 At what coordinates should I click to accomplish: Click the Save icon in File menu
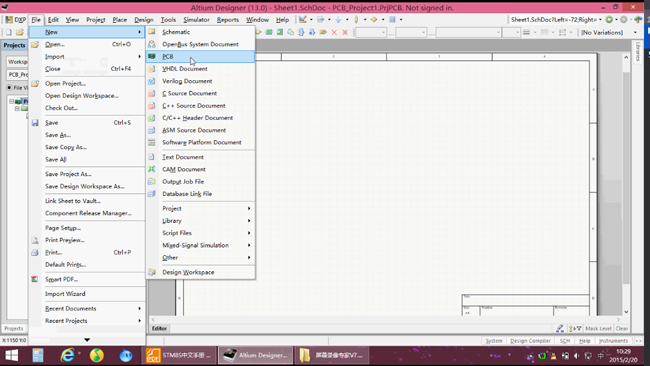pos(35,123)
